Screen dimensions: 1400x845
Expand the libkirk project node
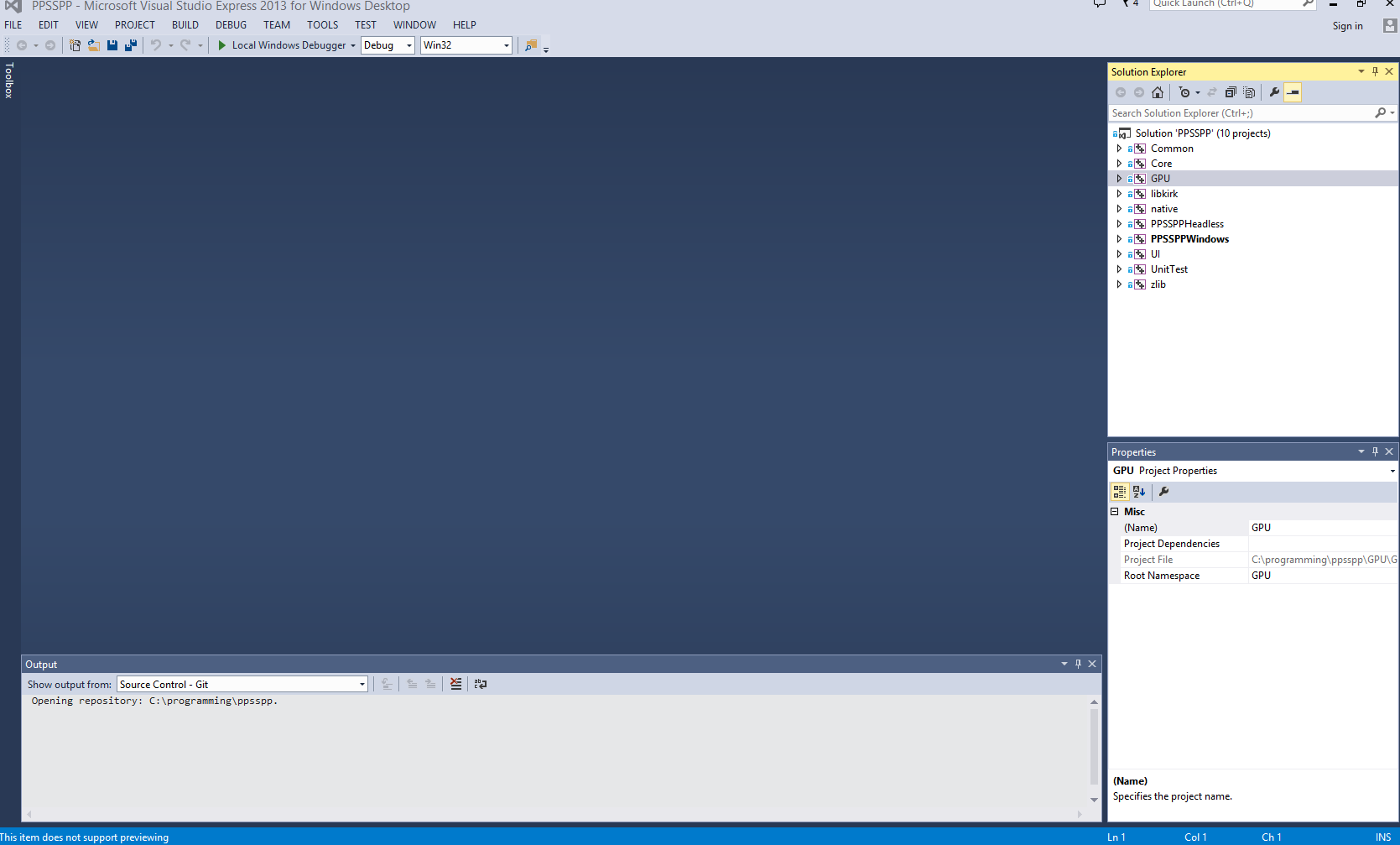click(x=1119, y=194)
